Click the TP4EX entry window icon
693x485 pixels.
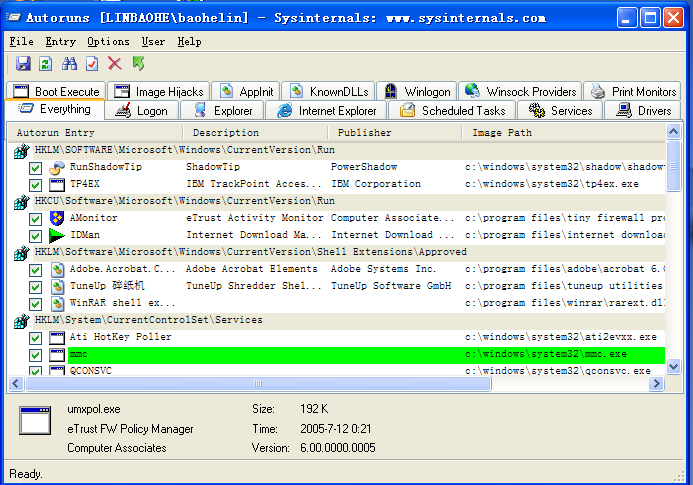(57, 184)
